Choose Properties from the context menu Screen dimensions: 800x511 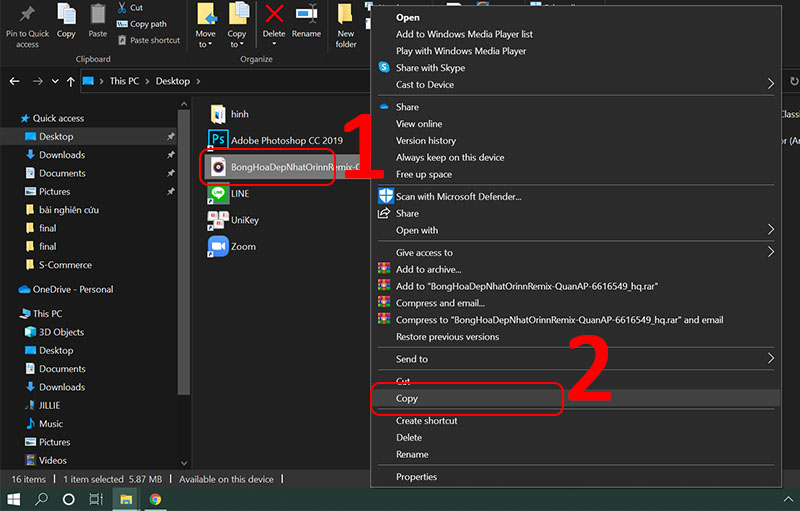(x=416, y=477)
